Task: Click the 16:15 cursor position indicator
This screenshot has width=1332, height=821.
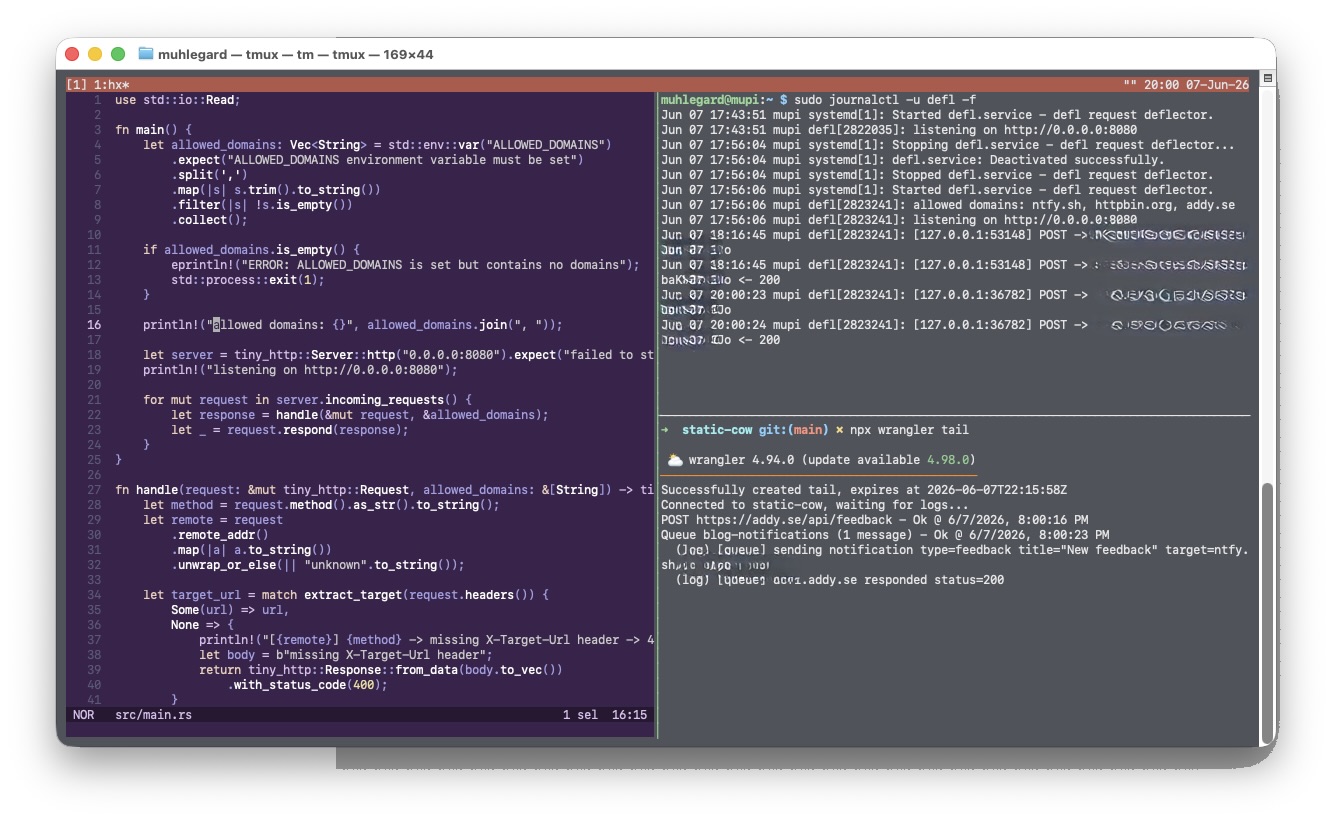Action: point(629,715)
